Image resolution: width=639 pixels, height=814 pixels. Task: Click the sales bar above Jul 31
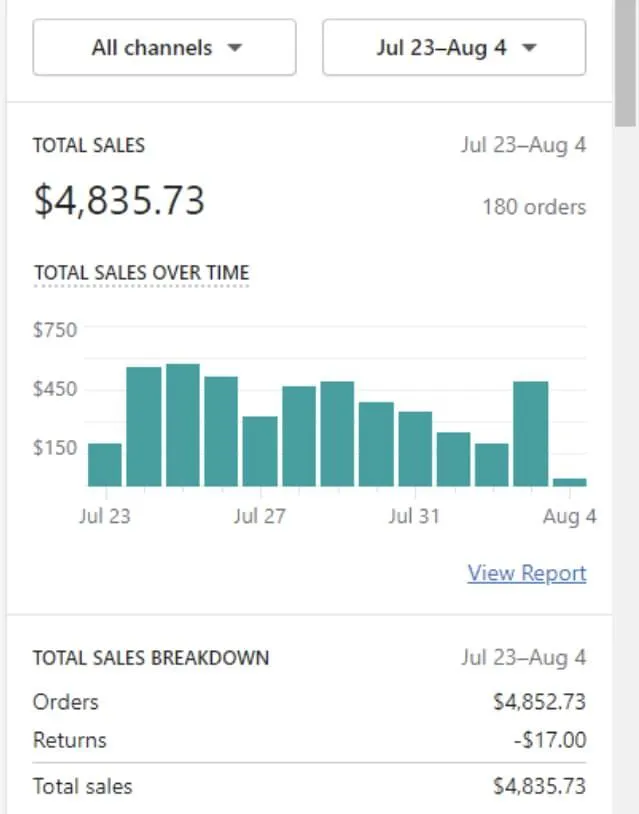click(415, 448)
